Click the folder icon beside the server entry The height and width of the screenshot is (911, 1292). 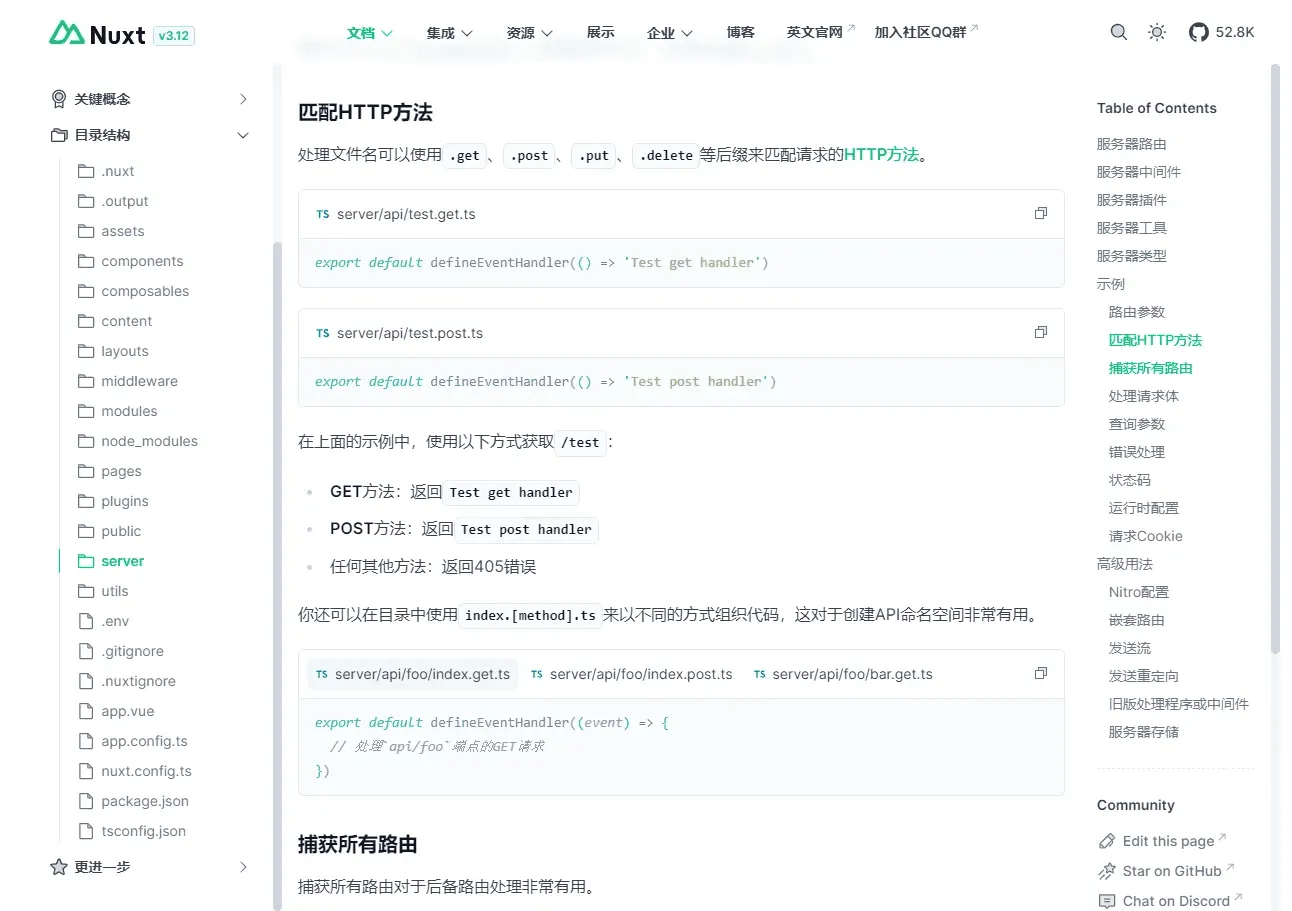pos(86,561)
